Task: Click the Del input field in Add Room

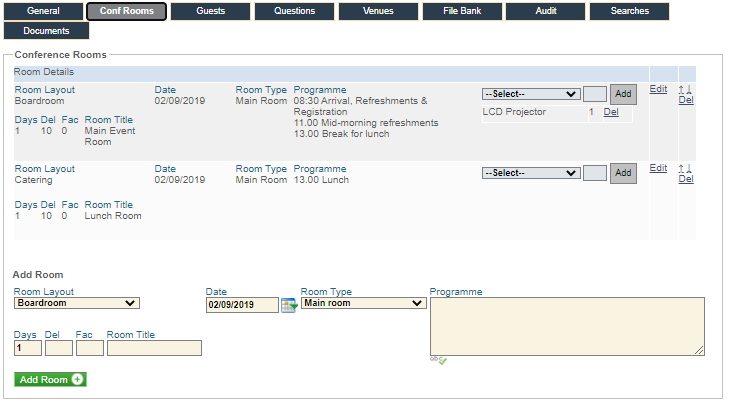Action: pos(59,348)
